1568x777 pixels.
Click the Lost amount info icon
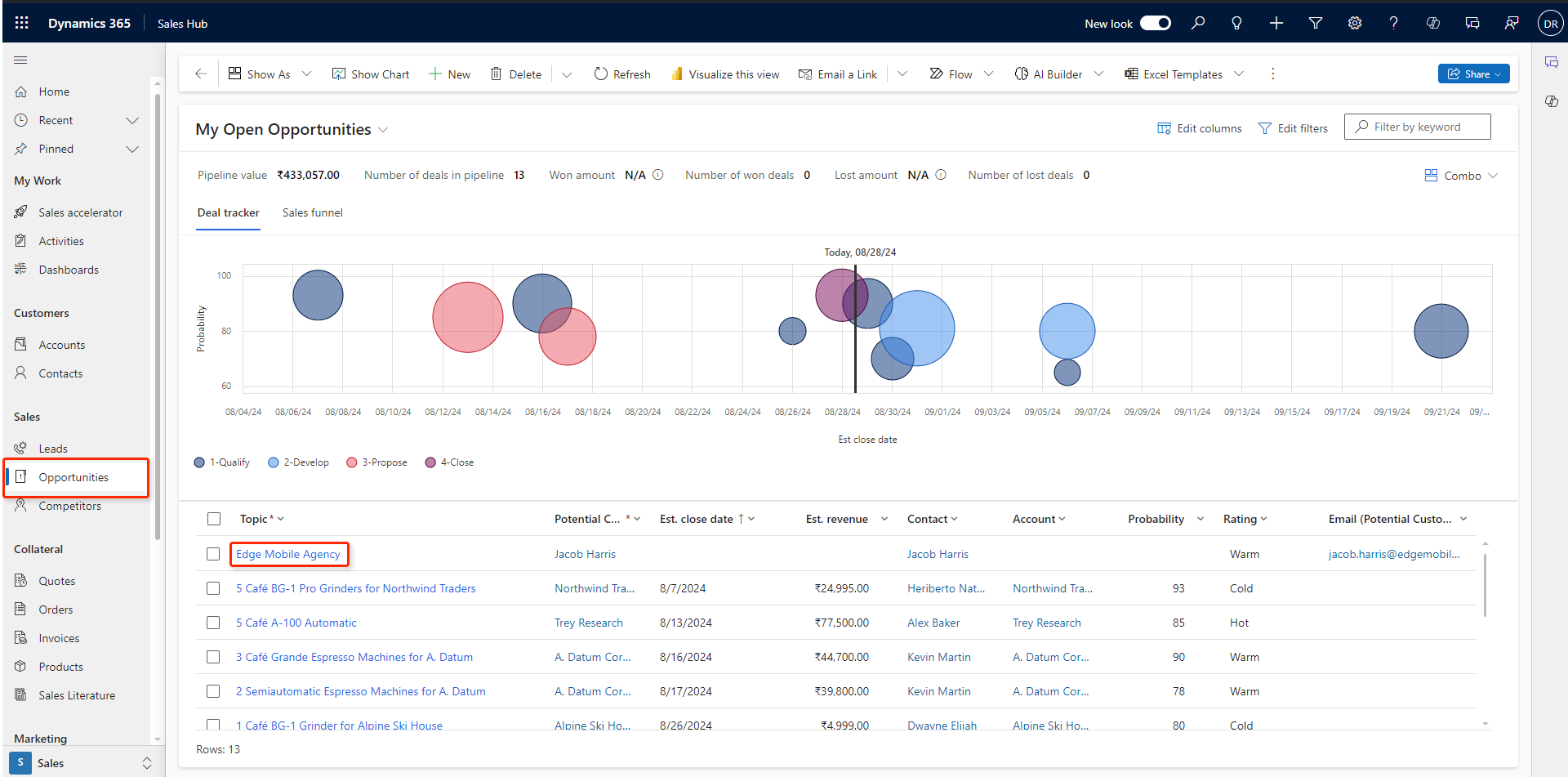[941, 175]
